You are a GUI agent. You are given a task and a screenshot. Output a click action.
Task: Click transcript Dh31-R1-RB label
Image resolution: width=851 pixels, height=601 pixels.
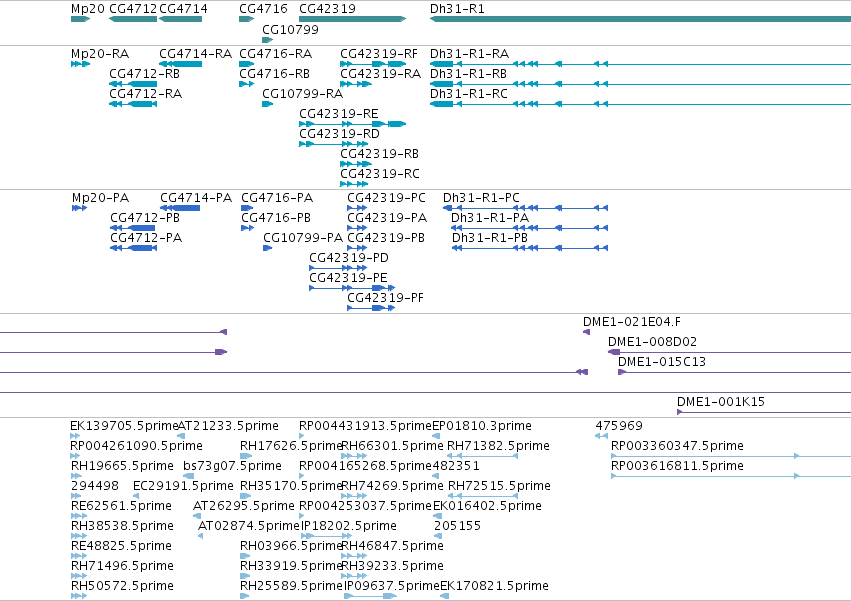pyautogui.click(x=468, y=73)
